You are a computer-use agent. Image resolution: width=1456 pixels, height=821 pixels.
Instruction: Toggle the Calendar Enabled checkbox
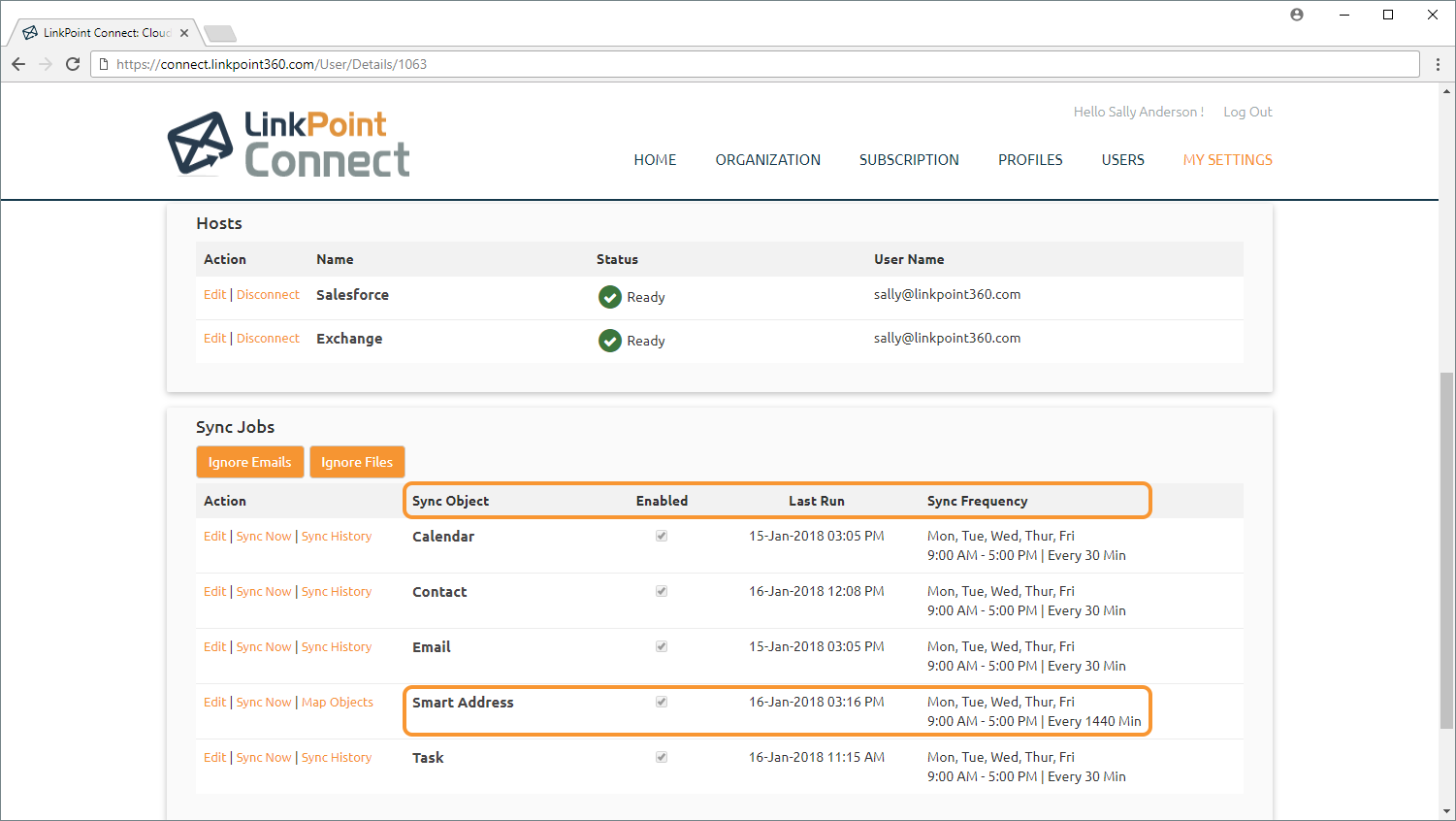click(662, 536)
